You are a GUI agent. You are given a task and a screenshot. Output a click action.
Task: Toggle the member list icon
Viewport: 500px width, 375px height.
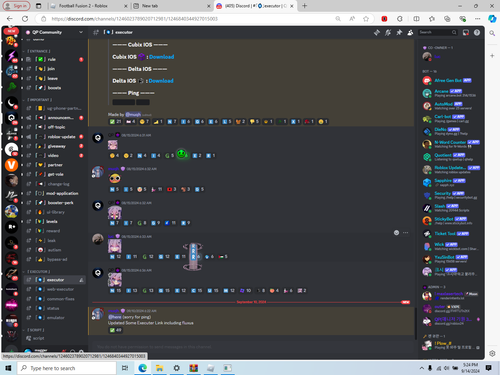tap(410, 32)
